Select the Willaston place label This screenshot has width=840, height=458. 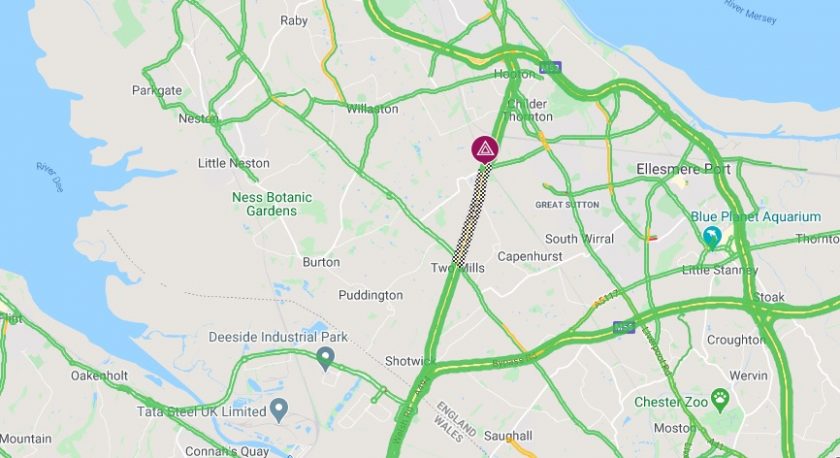coord(372,109)
